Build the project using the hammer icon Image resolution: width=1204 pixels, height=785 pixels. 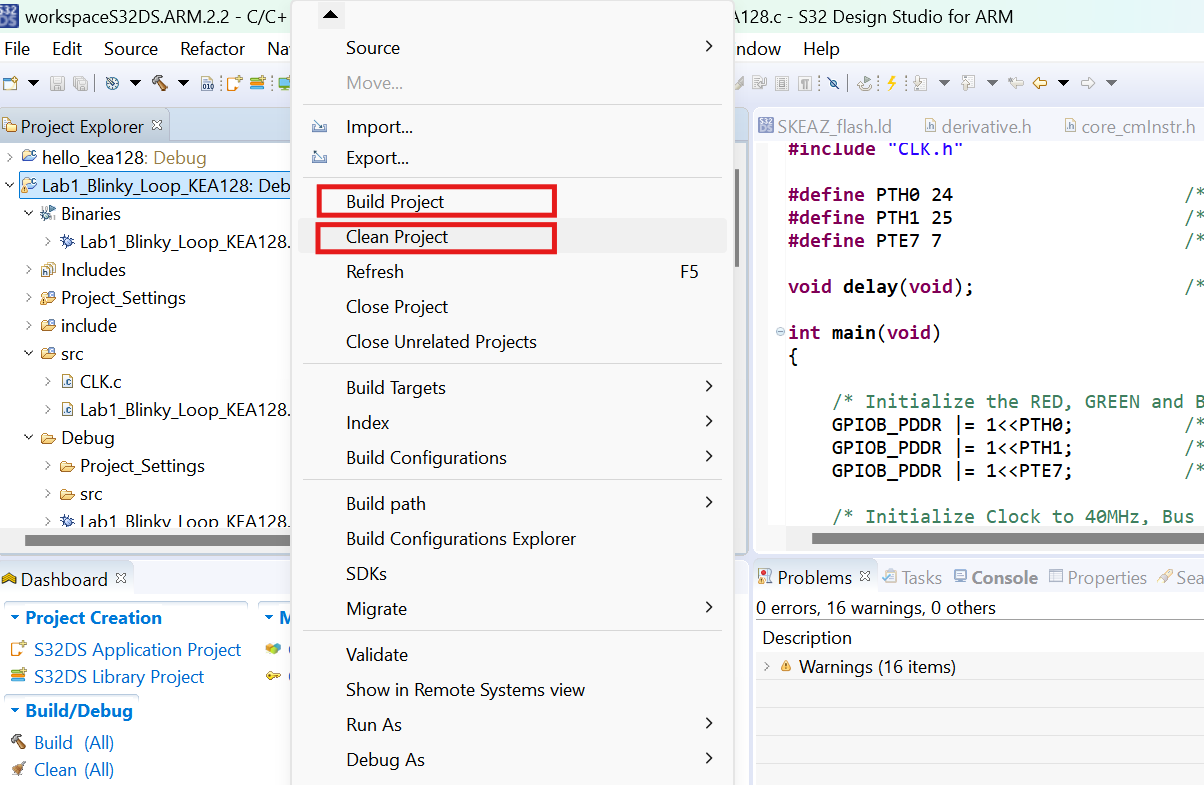tap(160, 82)
